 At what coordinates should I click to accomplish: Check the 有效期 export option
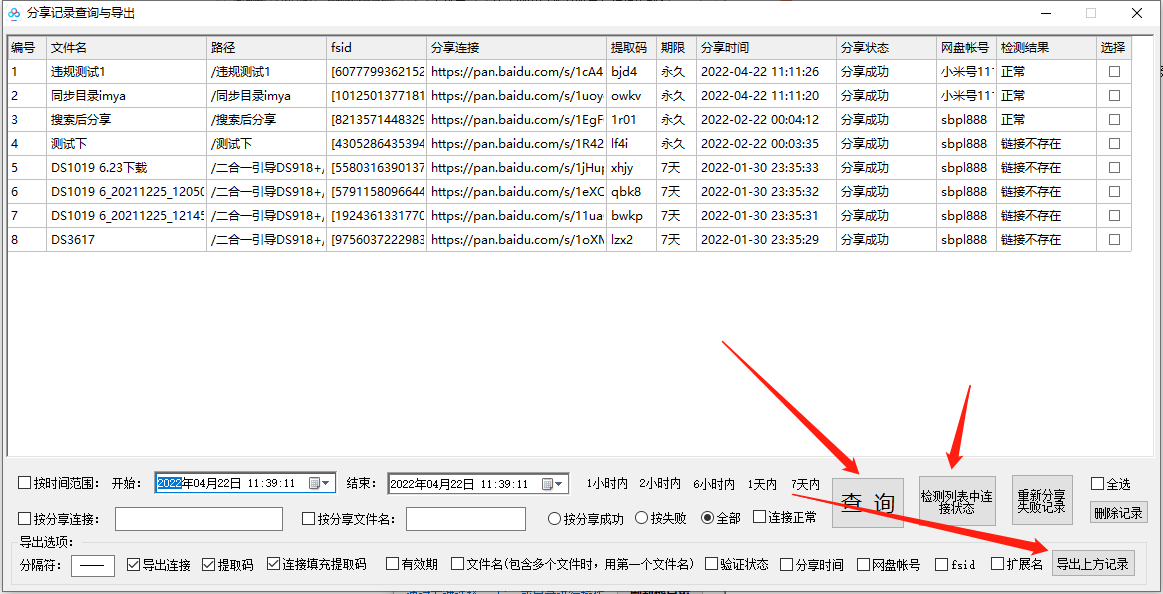pos(391,563)
